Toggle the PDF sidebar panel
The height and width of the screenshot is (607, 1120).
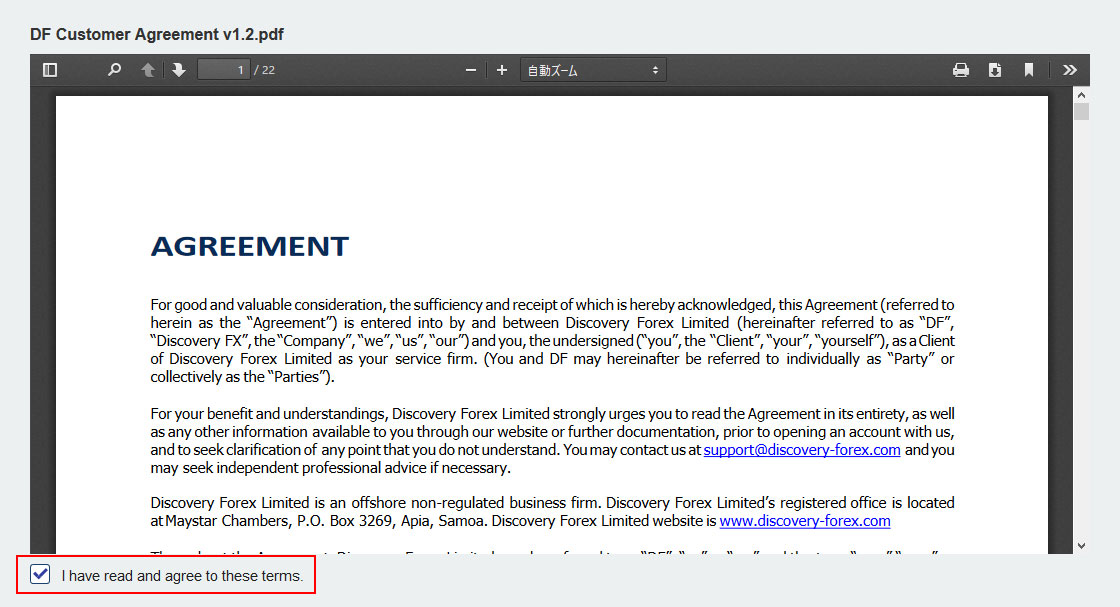[x=50, y=70]
